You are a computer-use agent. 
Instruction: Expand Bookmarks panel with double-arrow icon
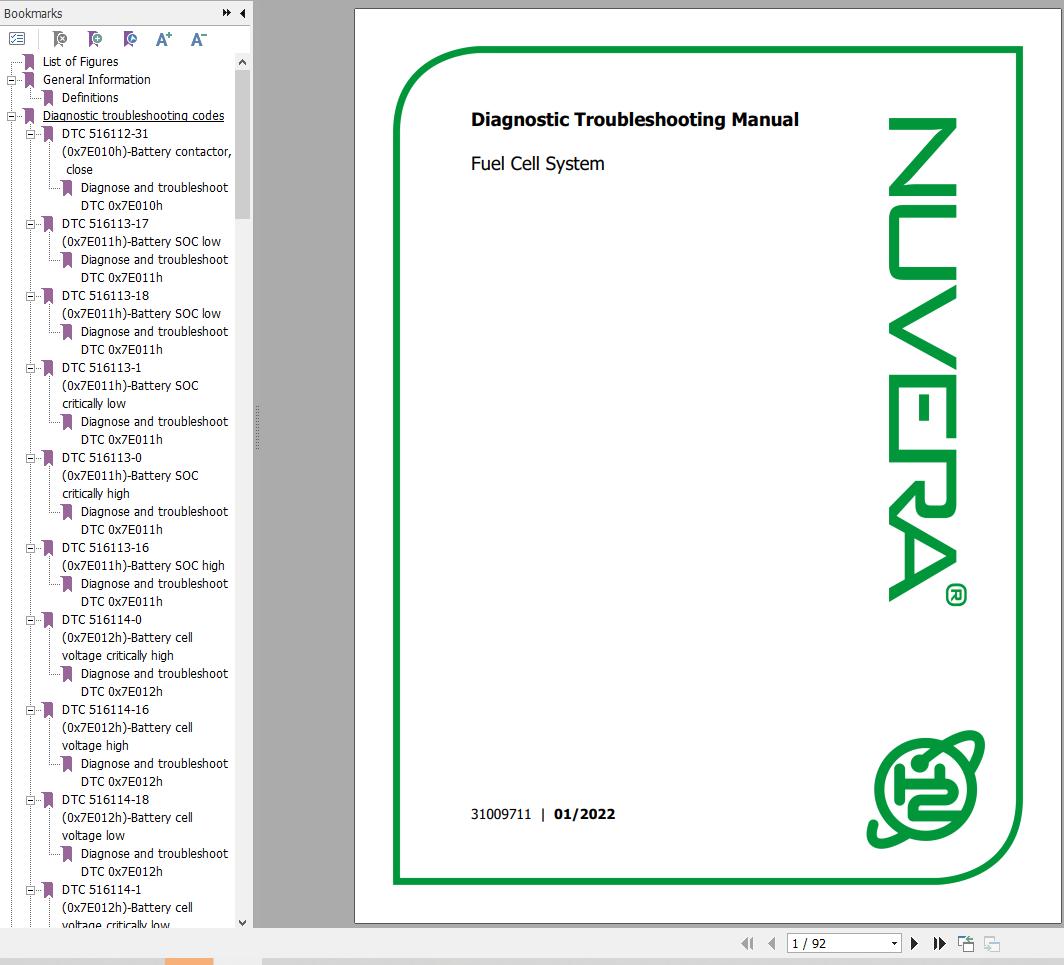coord(227,13)
